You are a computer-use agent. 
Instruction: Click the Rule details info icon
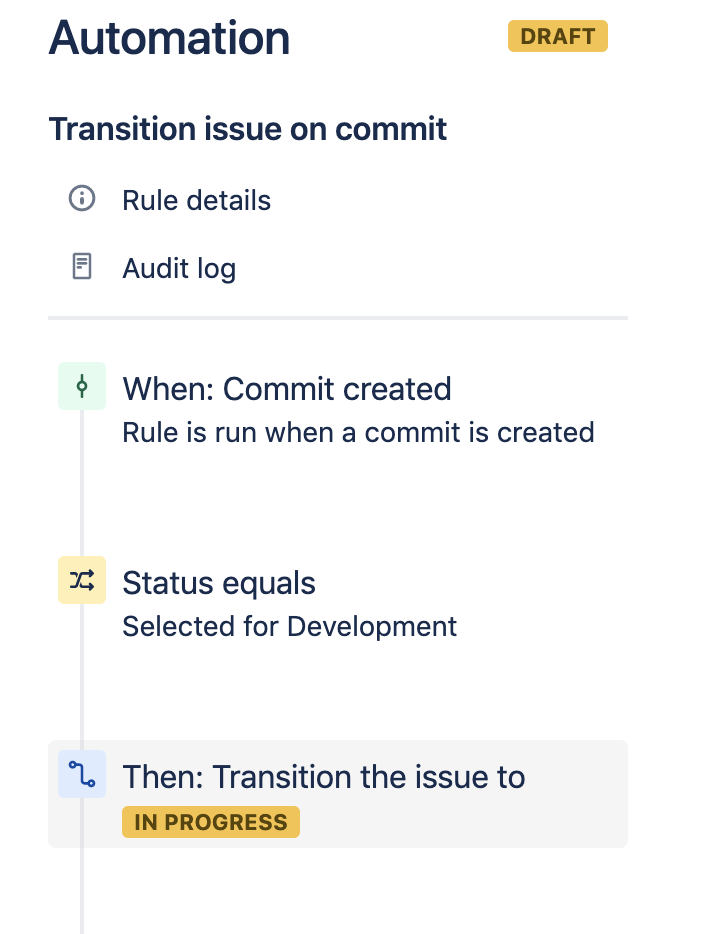coord(81,198)
